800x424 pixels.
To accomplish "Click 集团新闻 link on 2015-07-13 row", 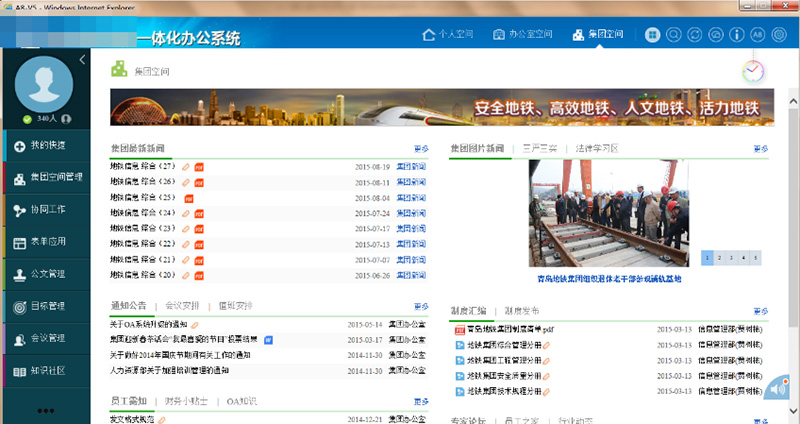I will pos(411,244).
